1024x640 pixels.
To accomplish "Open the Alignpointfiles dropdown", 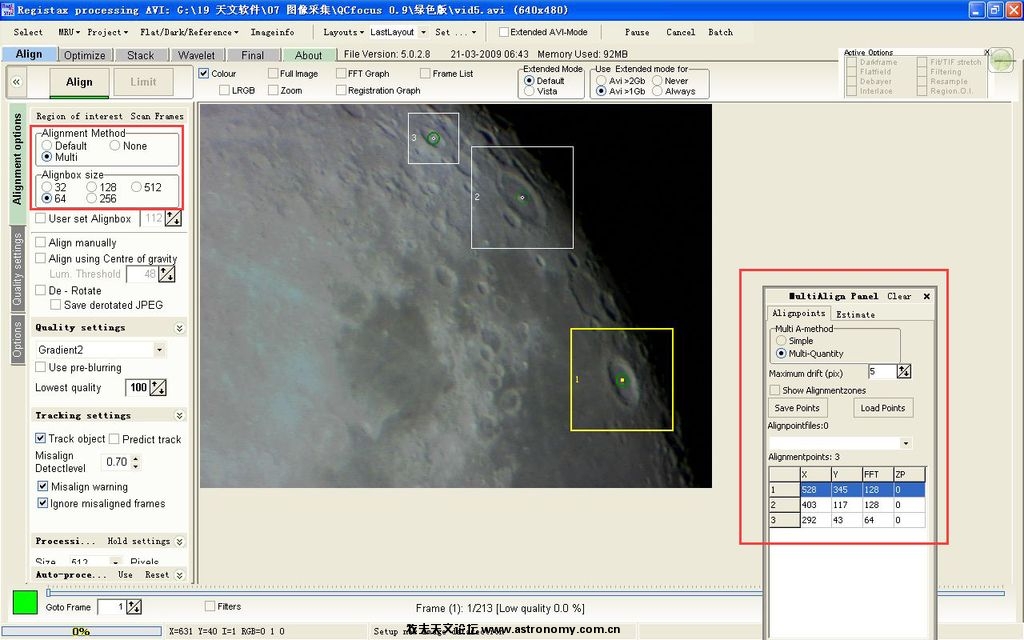I will click(905, 443).
